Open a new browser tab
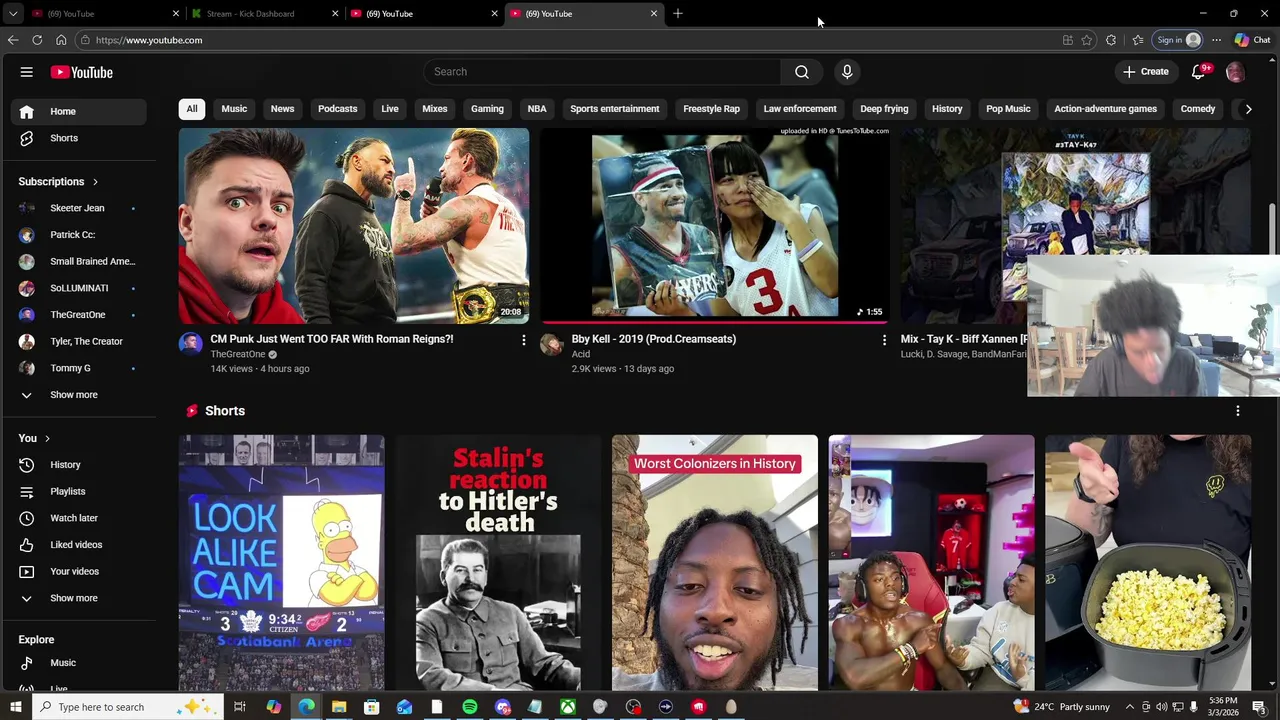The width and height of the screenshot is (1280, 720). point(678,13)
